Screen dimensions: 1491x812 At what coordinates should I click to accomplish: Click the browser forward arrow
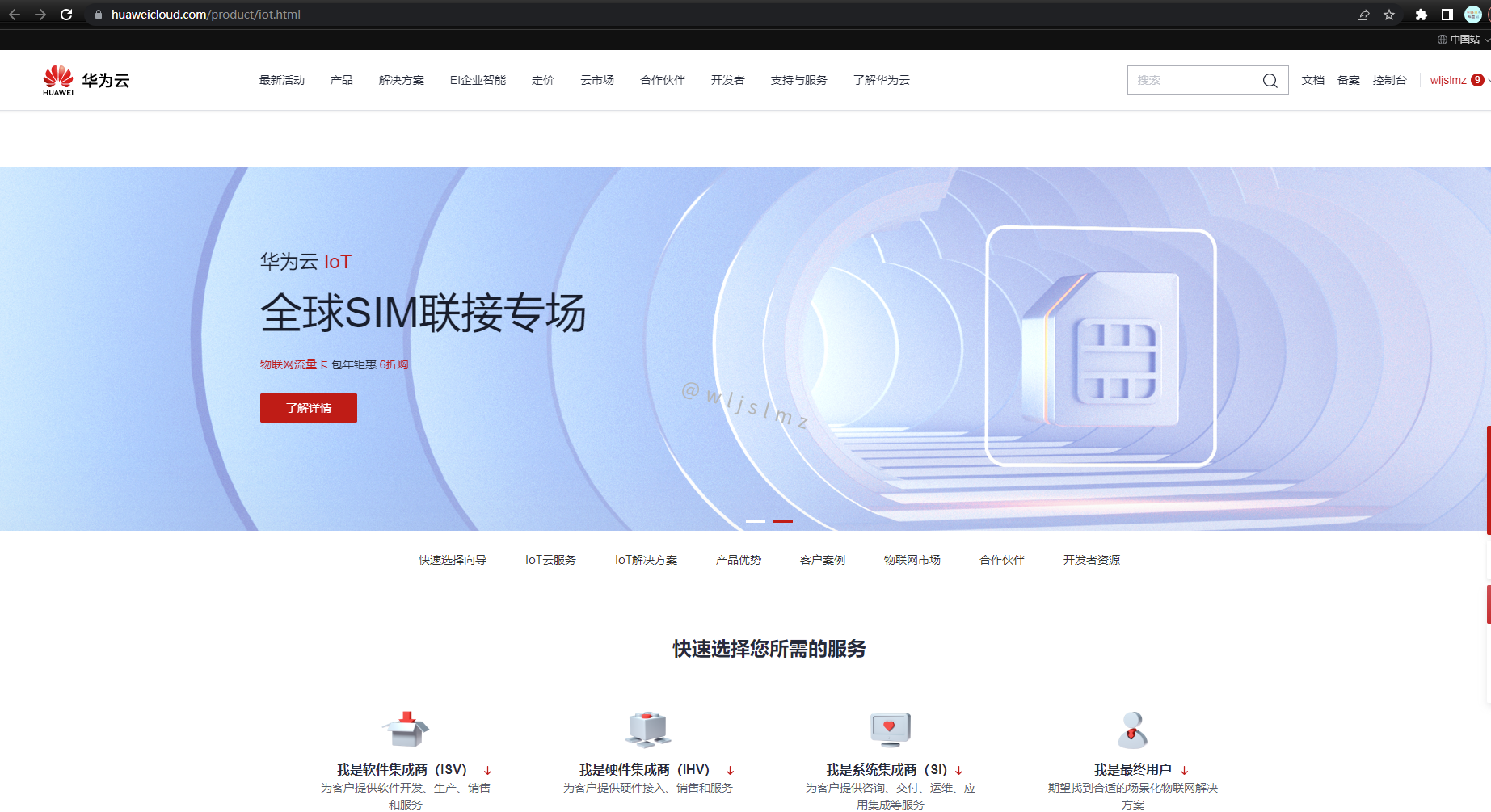point(40,15)
